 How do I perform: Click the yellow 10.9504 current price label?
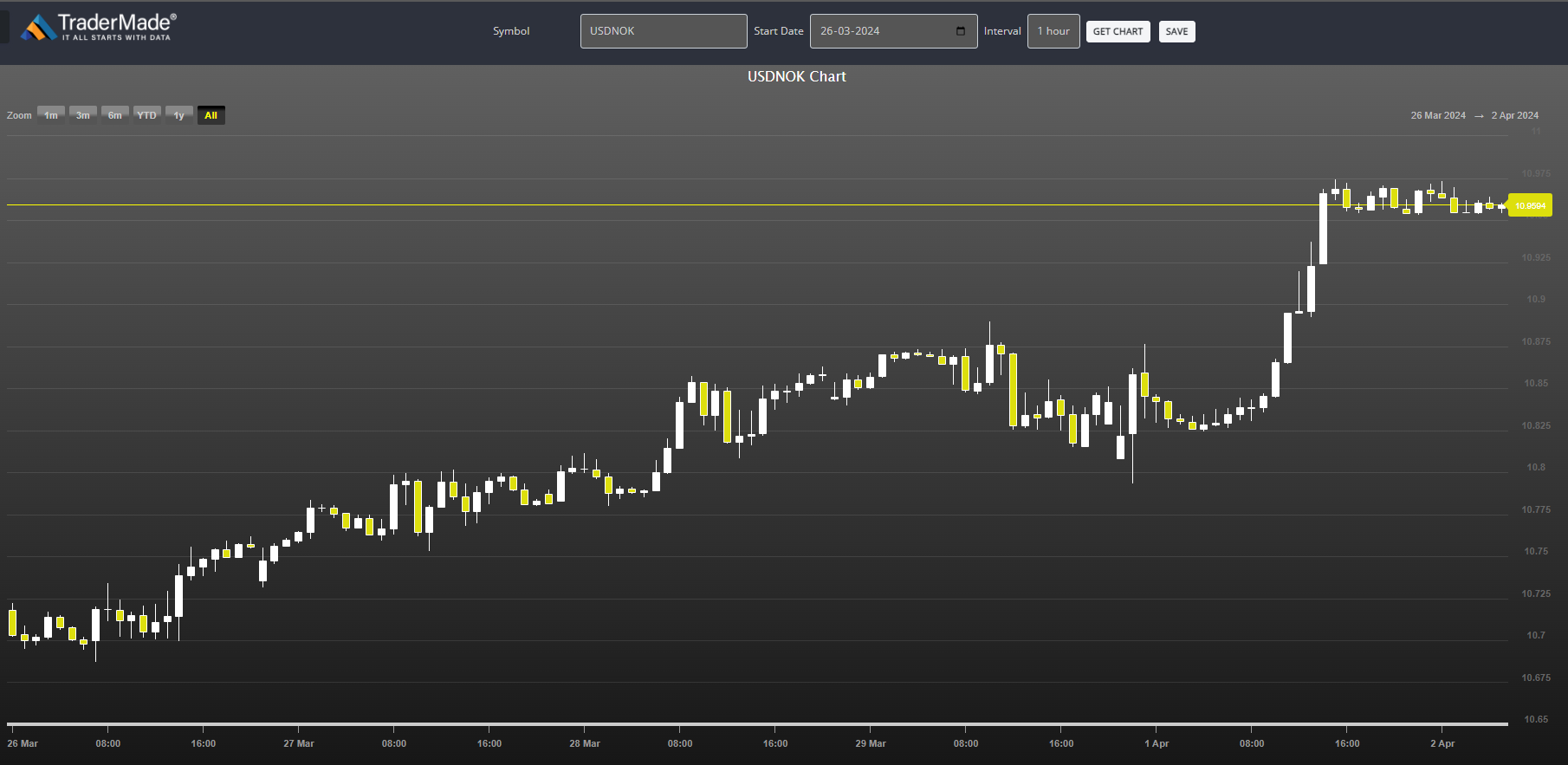click(1530, 205)
